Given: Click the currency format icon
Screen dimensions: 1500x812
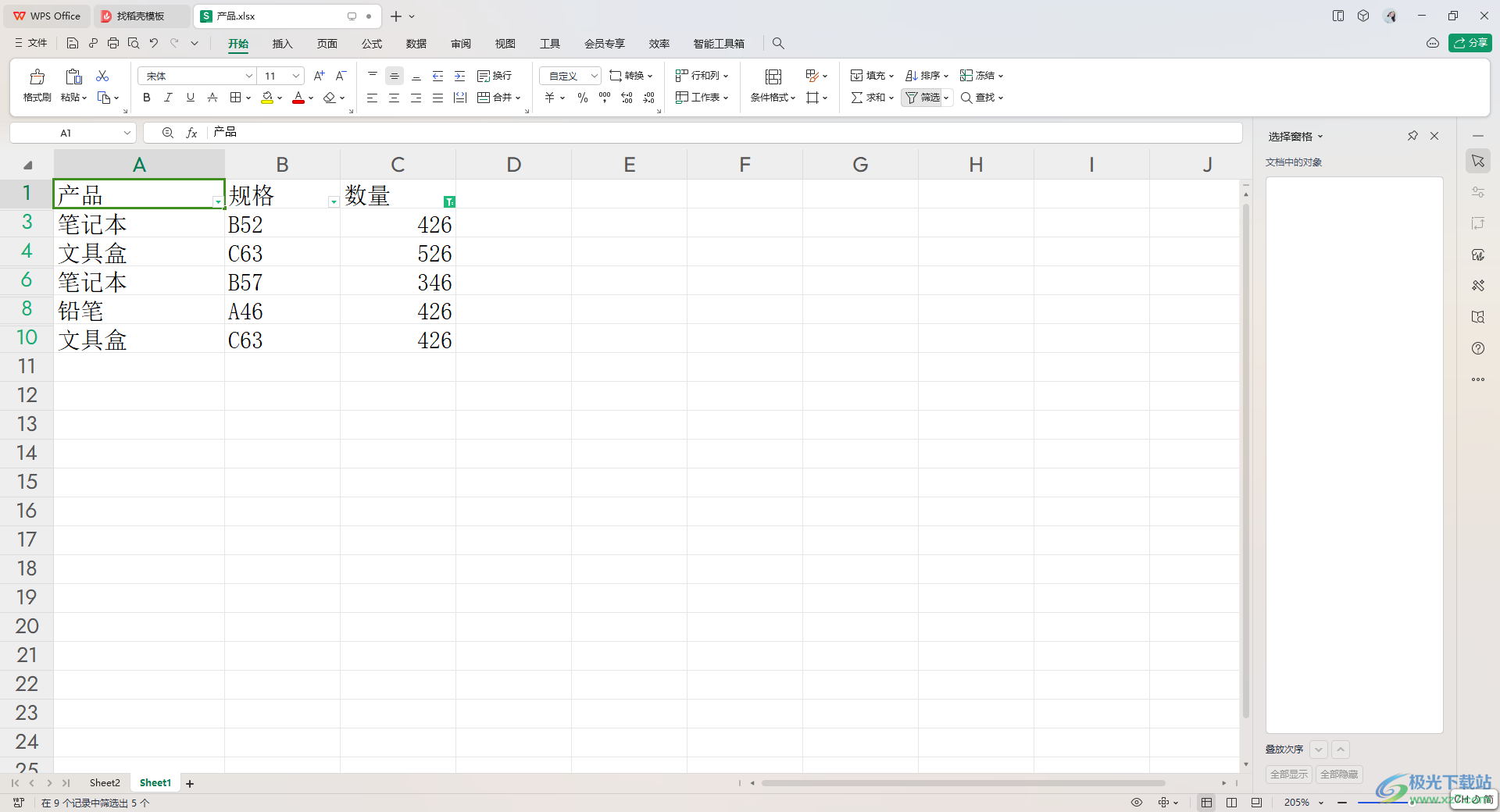Looking at the screenshot, I should click(x=550, y=98).
